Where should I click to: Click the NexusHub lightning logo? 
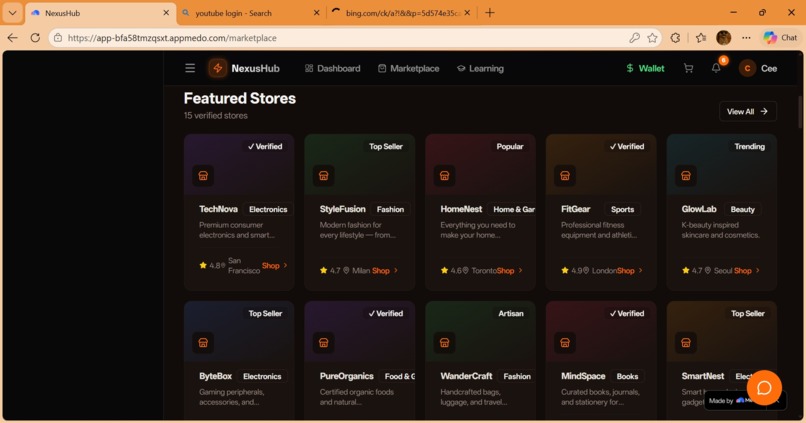(x=218, y=68)
